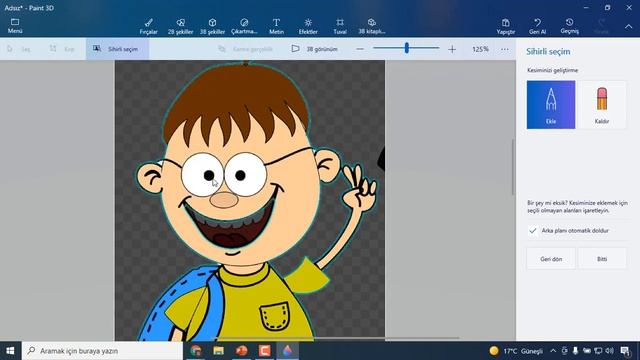Click the 17°C Güneşli weather widget
This screenshot has height=360, width=640.
coord(516,351)
